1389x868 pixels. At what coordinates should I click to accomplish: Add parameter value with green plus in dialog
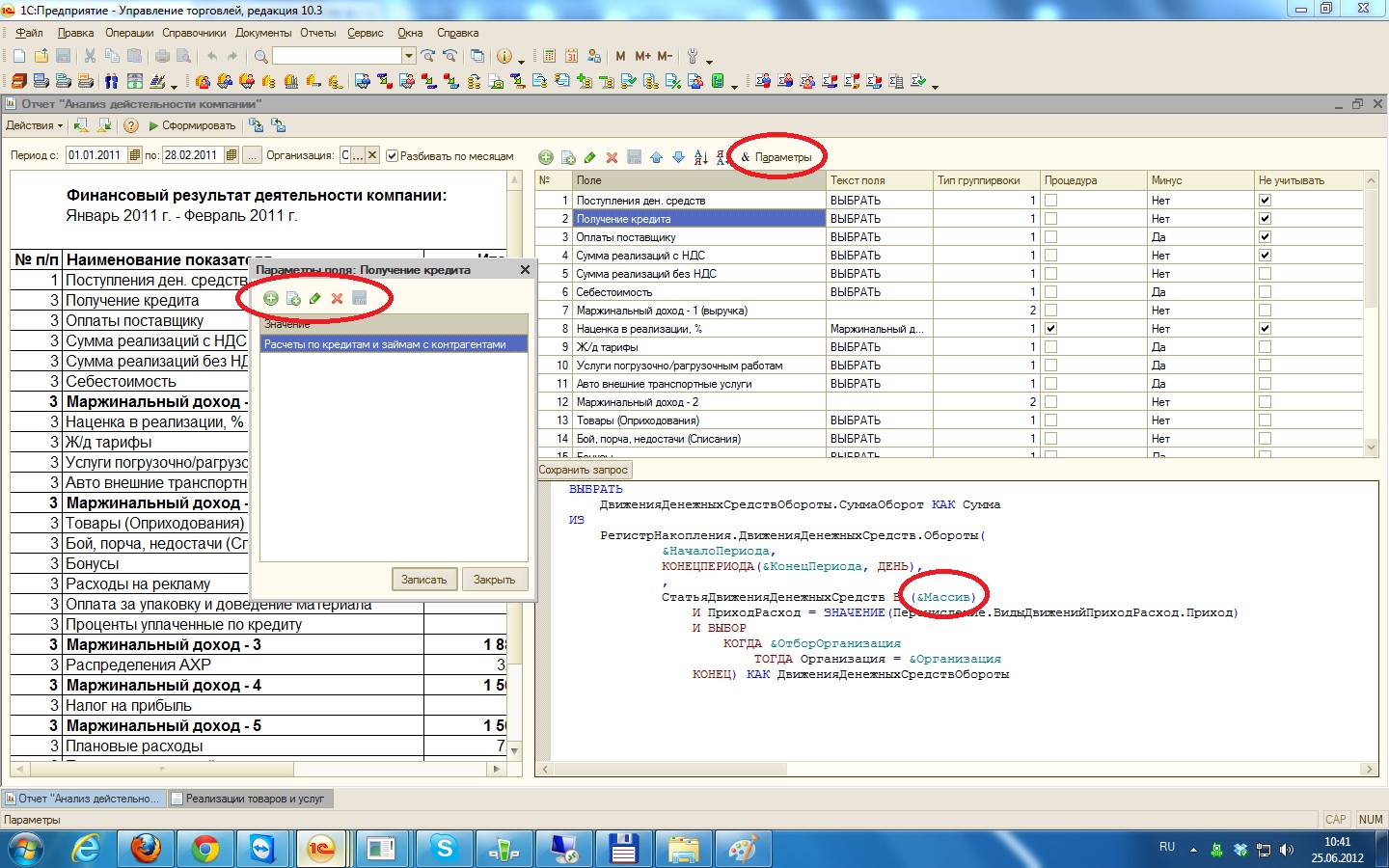pos(271,298)
